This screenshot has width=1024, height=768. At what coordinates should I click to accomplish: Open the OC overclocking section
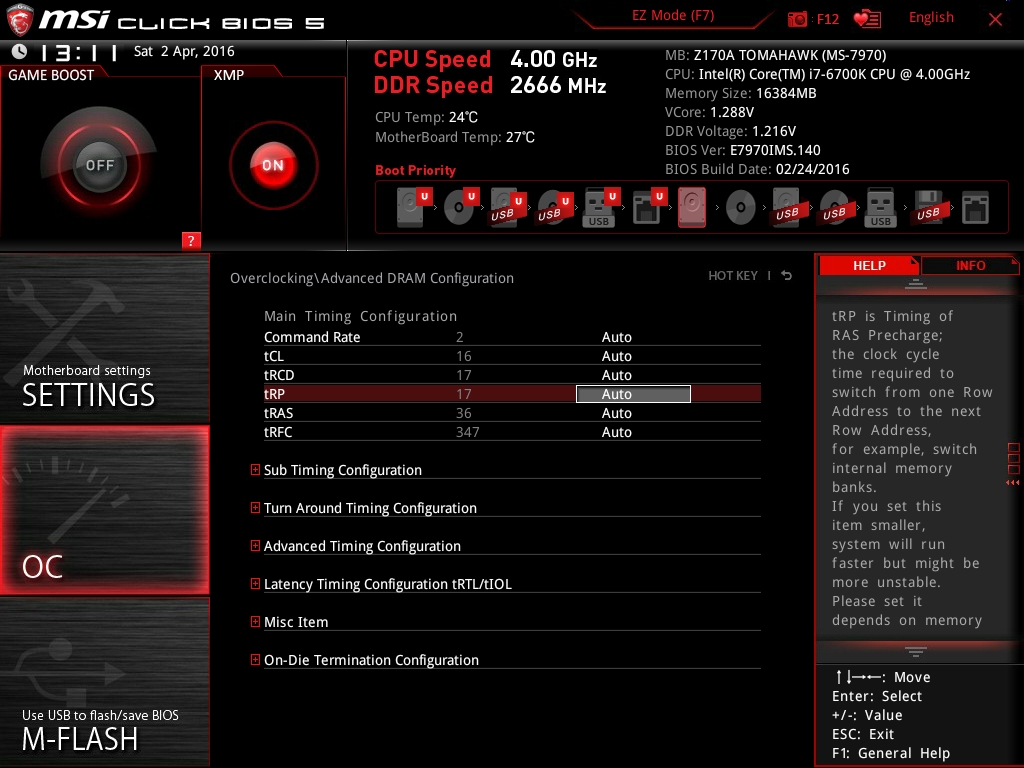click(104, 510)
